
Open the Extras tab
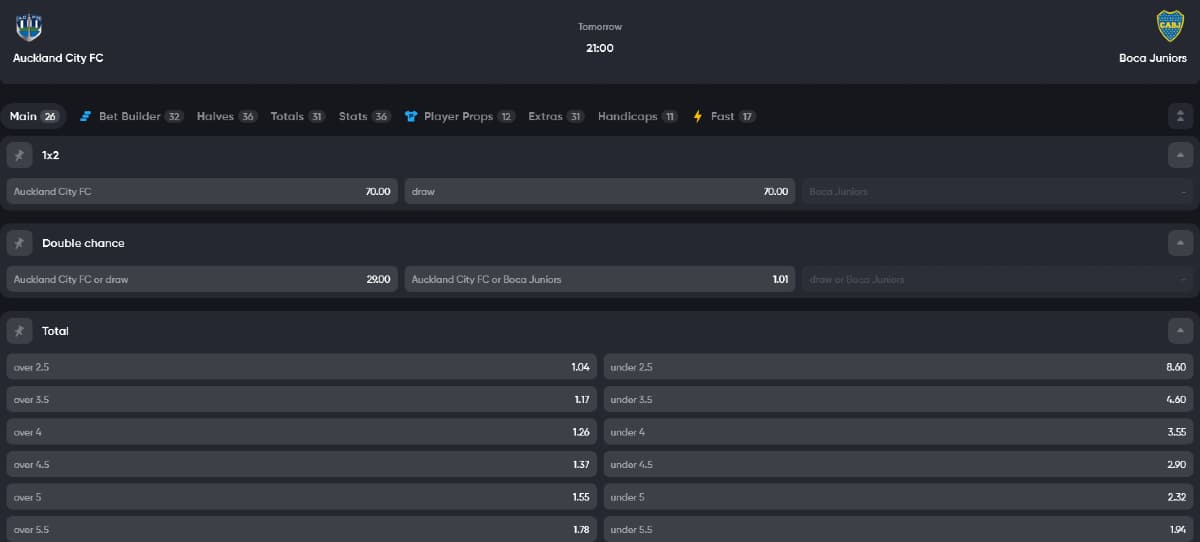coord(556,116)
